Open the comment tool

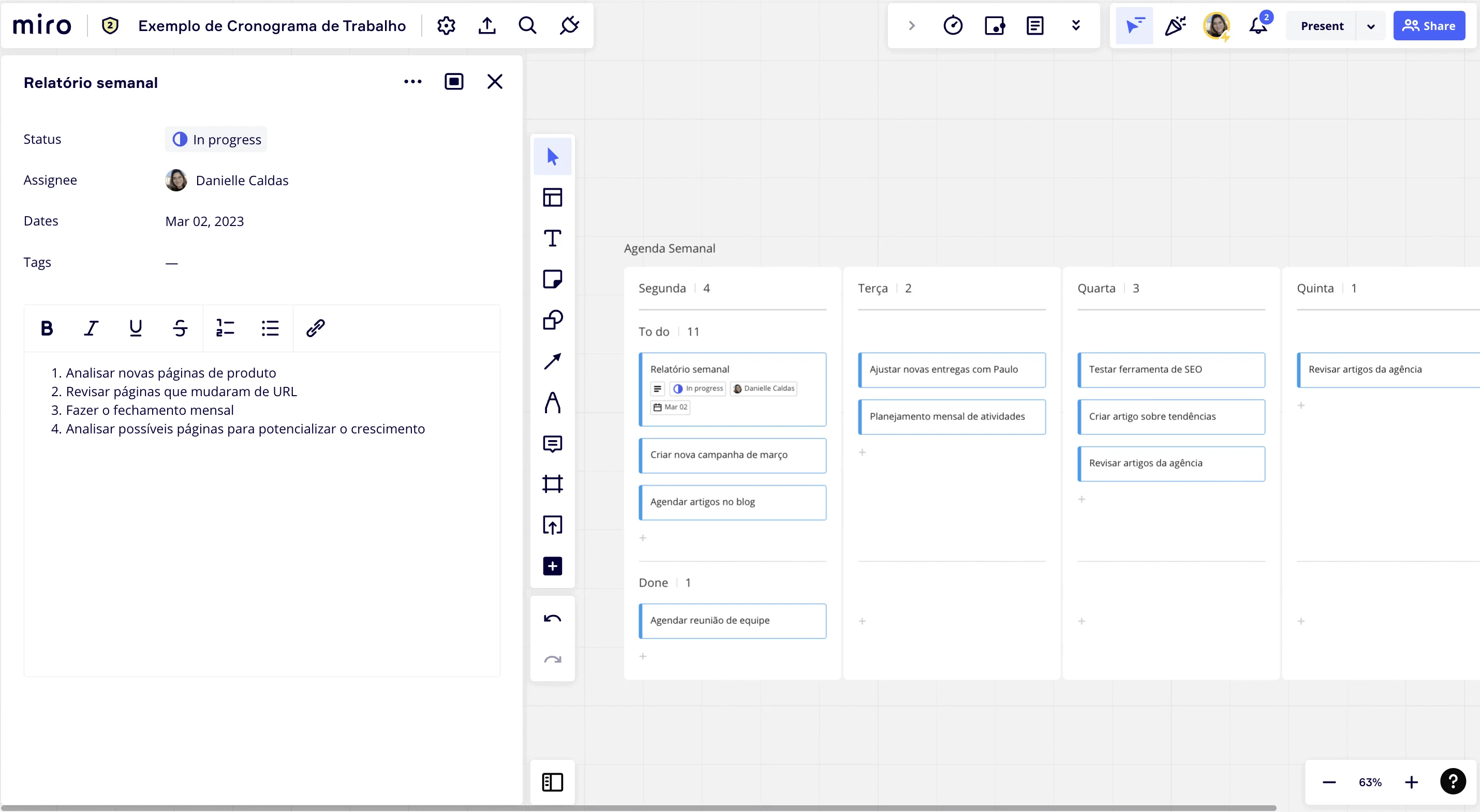coord(552,443)
